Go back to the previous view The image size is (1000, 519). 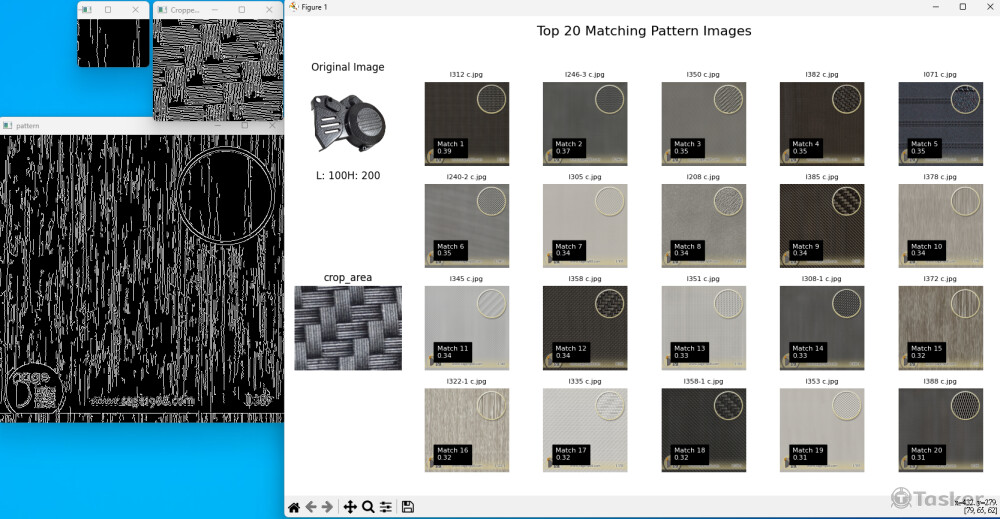(x=311, y=507)
